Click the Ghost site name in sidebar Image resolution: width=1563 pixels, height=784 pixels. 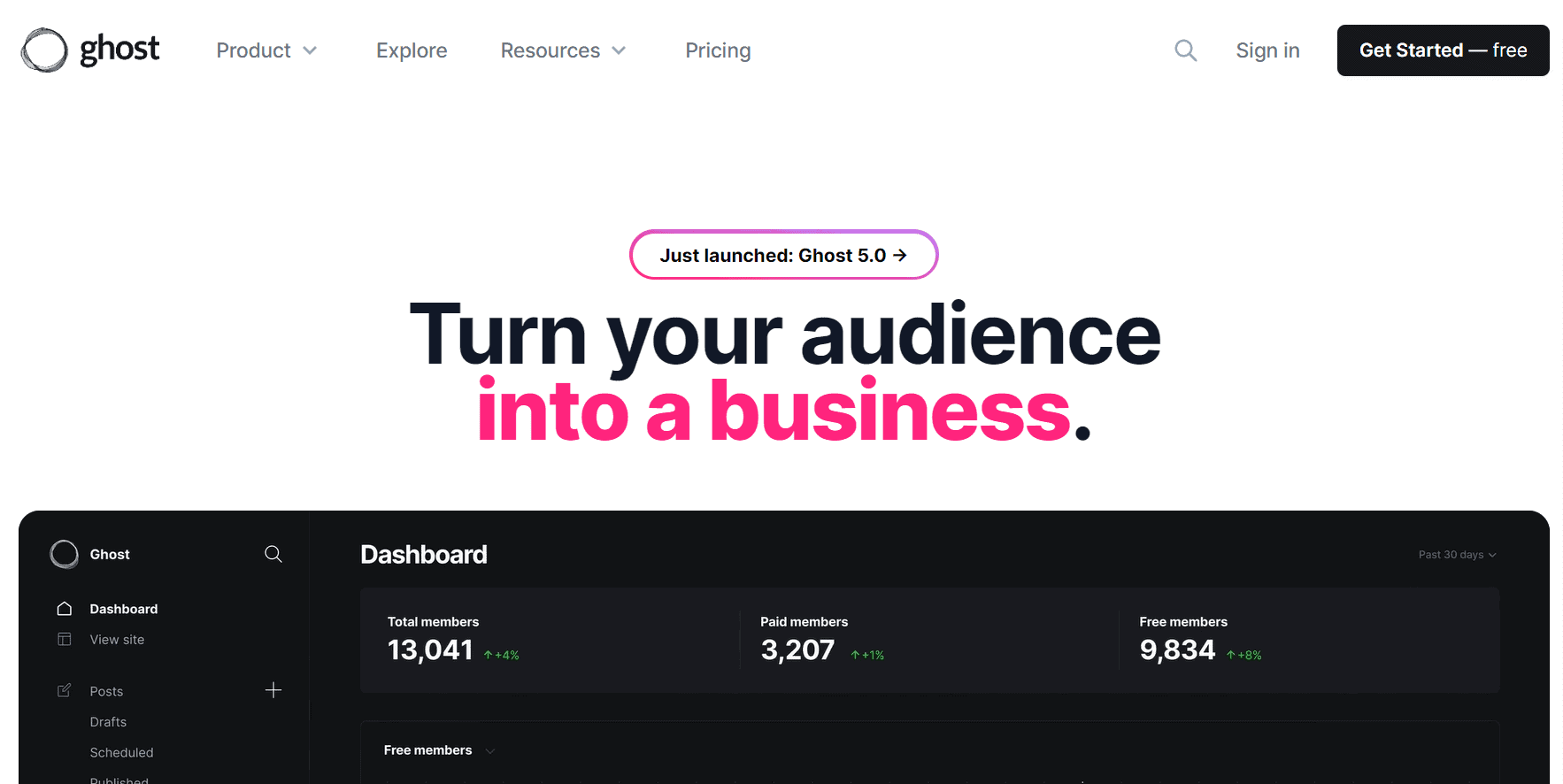click(110, 554)
